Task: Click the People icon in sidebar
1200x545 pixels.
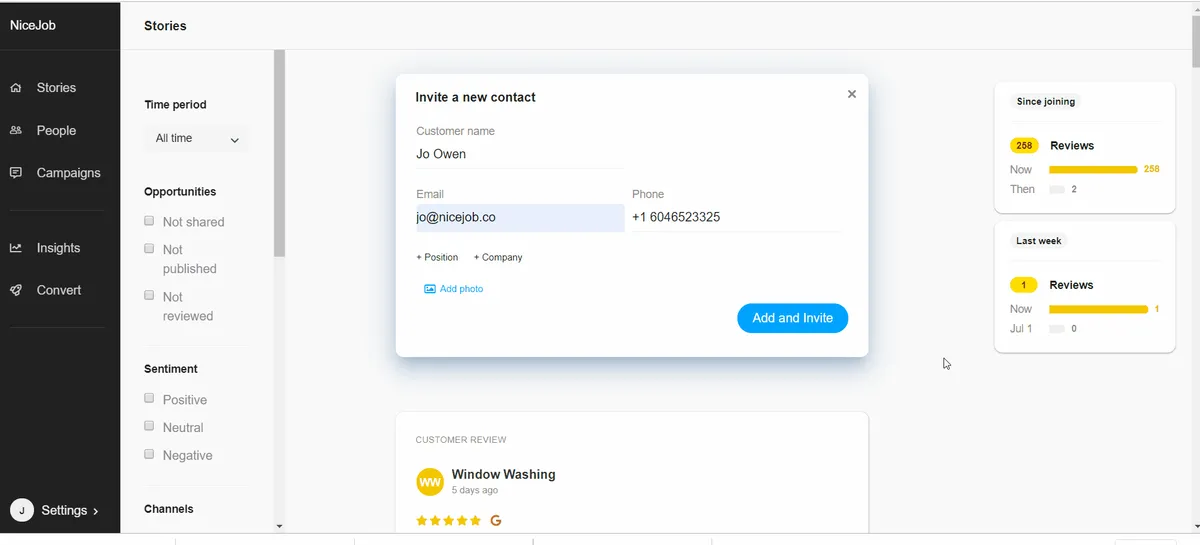Action: coord(16,130)
